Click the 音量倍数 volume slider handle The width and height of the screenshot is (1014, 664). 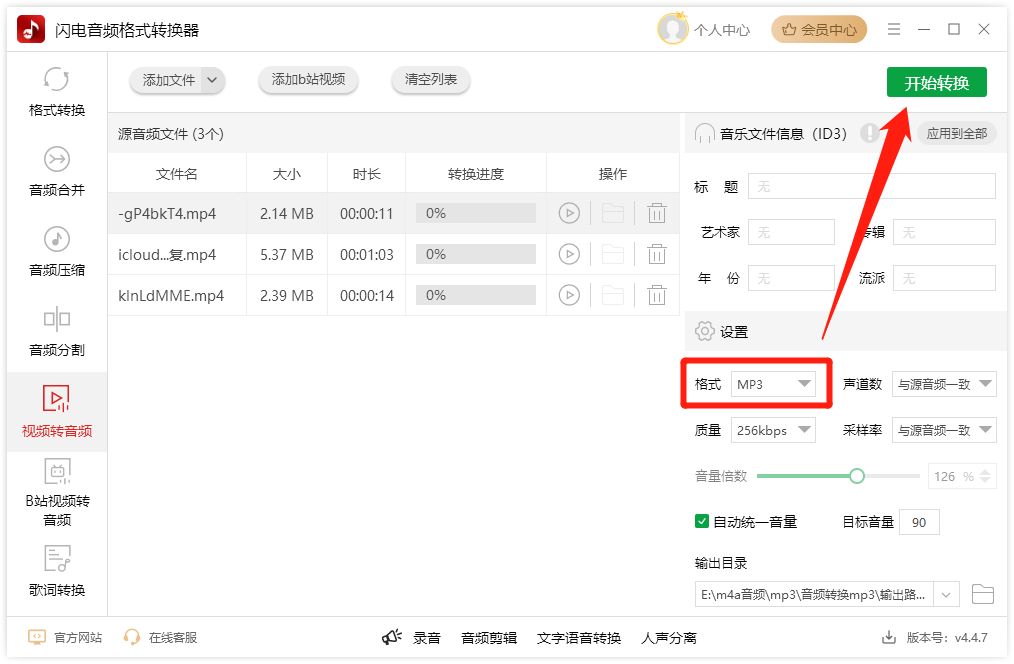[x=856, y=476]
